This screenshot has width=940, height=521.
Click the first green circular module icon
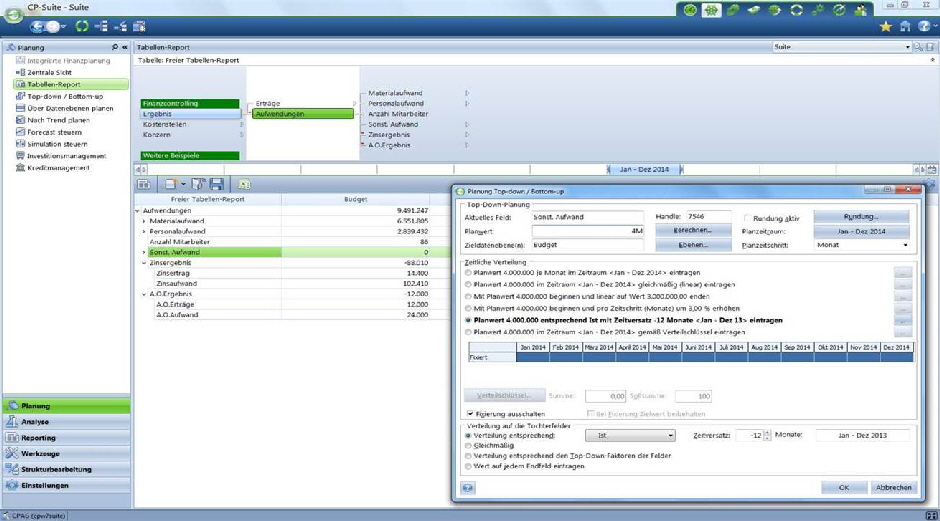pyautogui.click(x=690, y=10)
